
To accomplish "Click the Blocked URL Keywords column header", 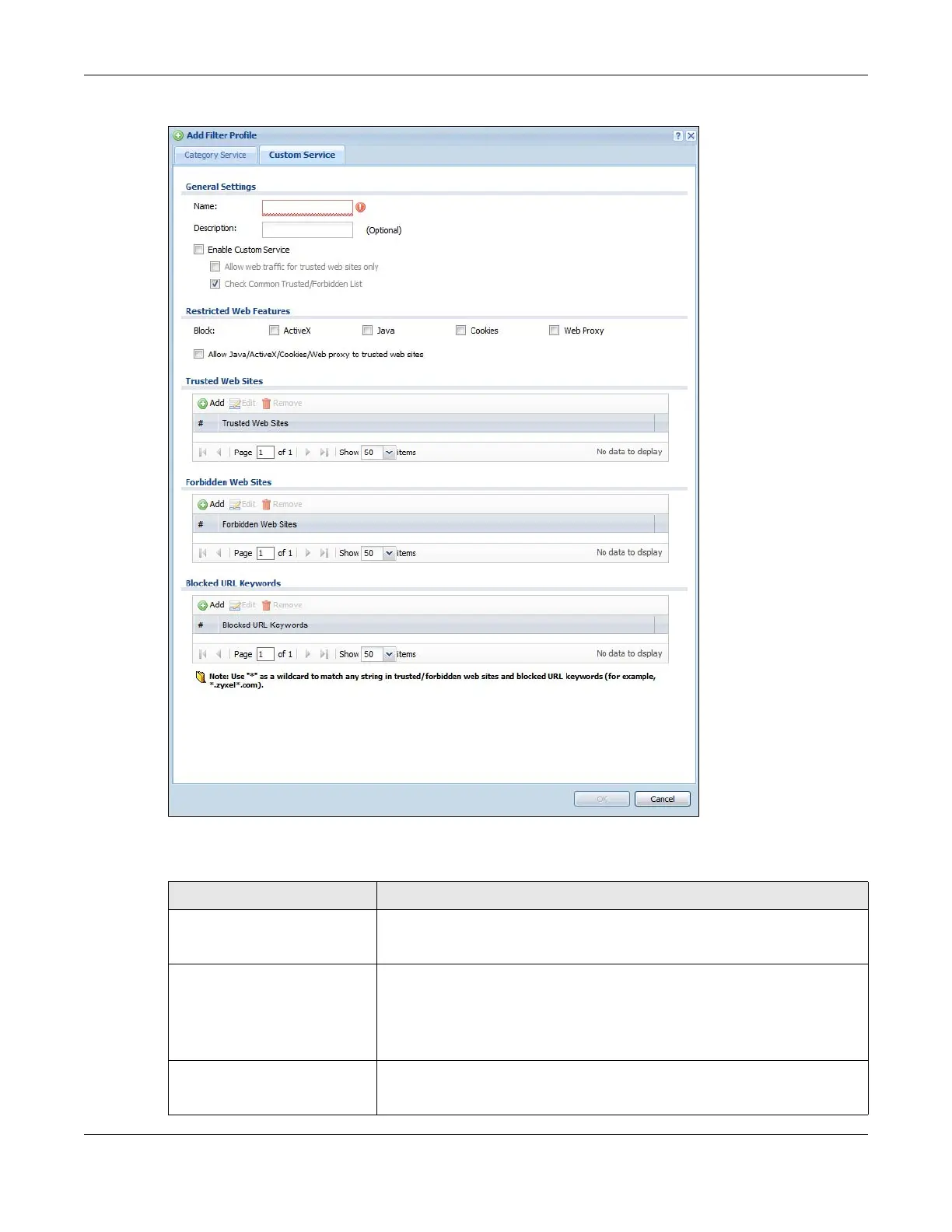I will click(436, 625).
